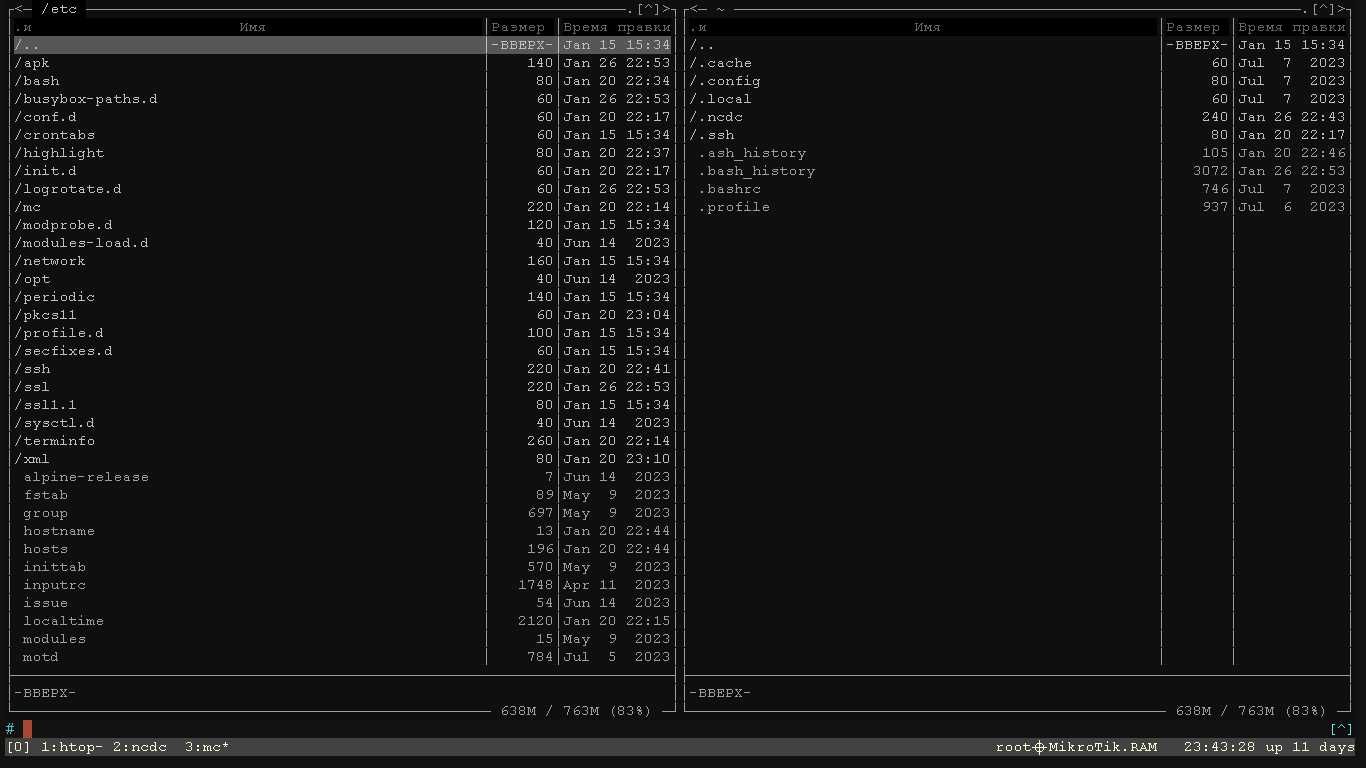The height and width of the screenshot is (768, 1366).
Task: Select /apk directory in left panel
Action: coord(343,63)
